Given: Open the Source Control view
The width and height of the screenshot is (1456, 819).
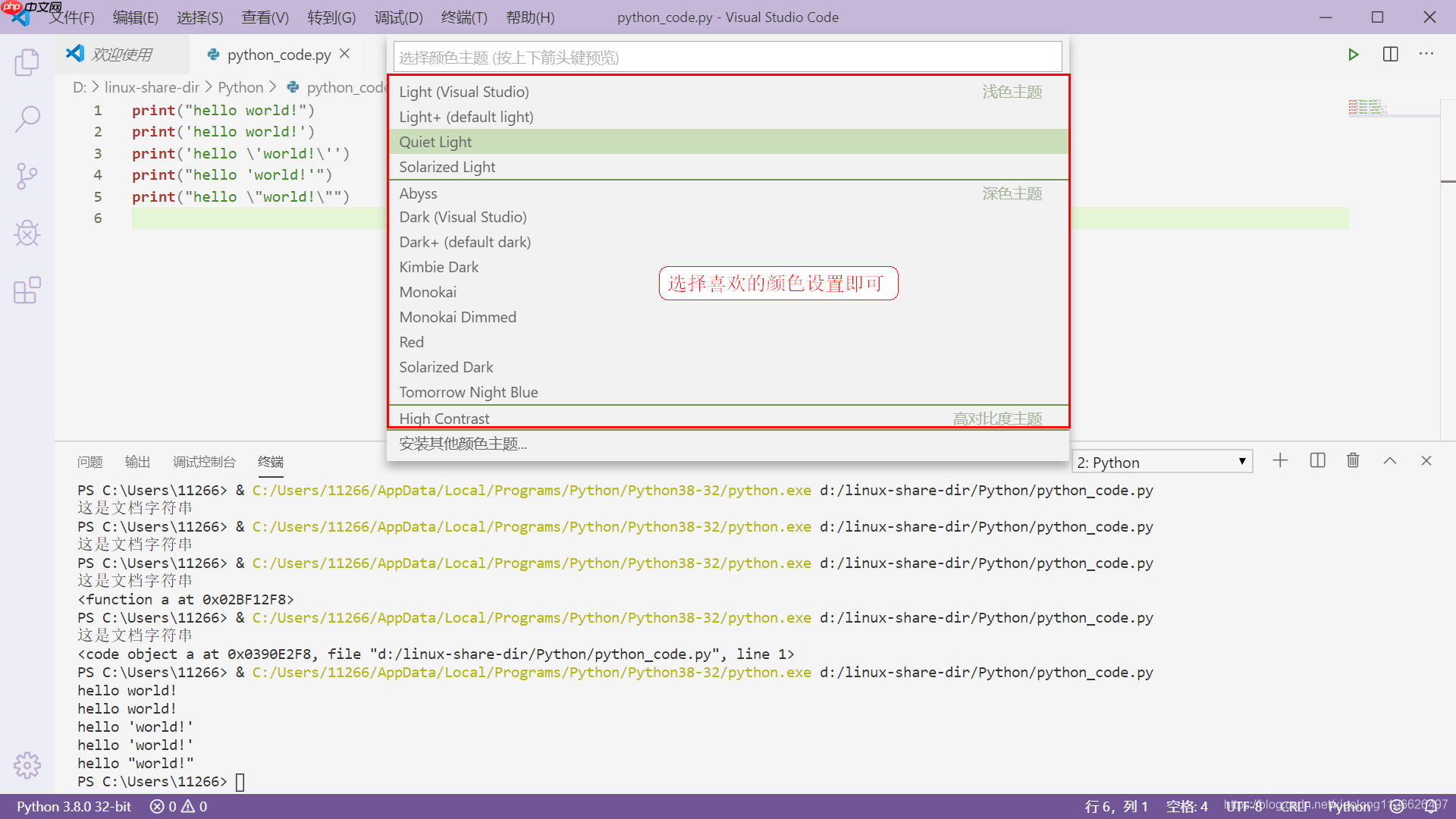Looking at the screenshot, I should pyautogui.click(x=27, y=176).
